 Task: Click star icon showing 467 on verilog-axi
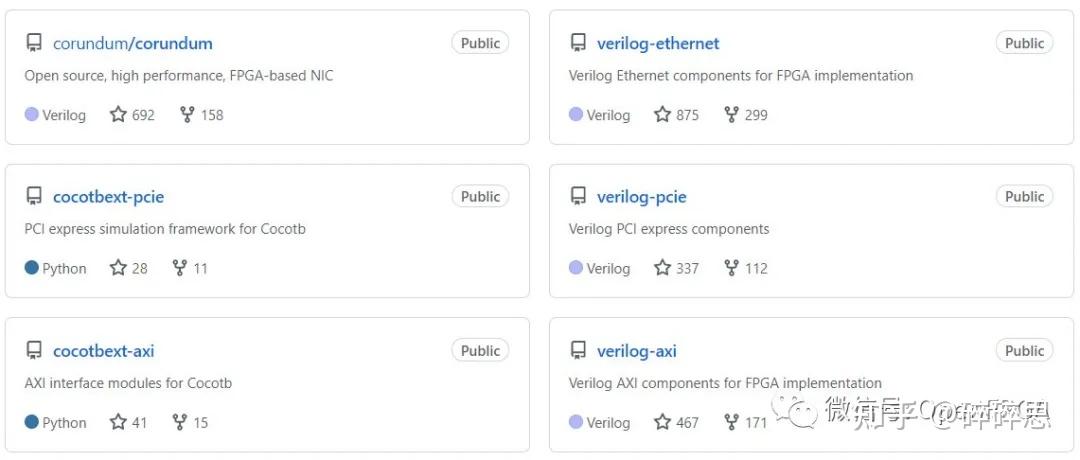pos(662,422)
